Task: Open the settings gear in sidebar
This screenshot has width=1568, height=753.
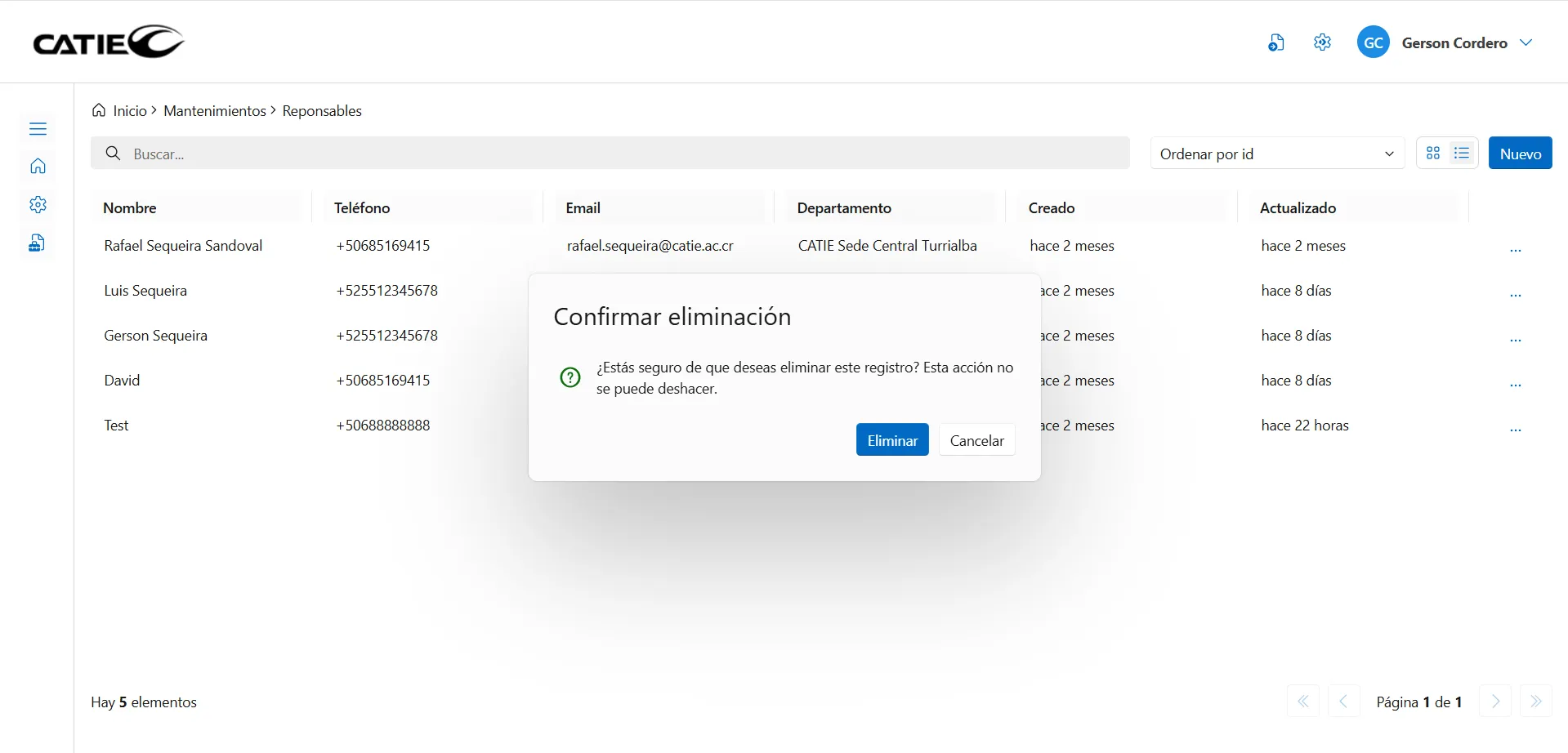Action: [x=38, y=205]
